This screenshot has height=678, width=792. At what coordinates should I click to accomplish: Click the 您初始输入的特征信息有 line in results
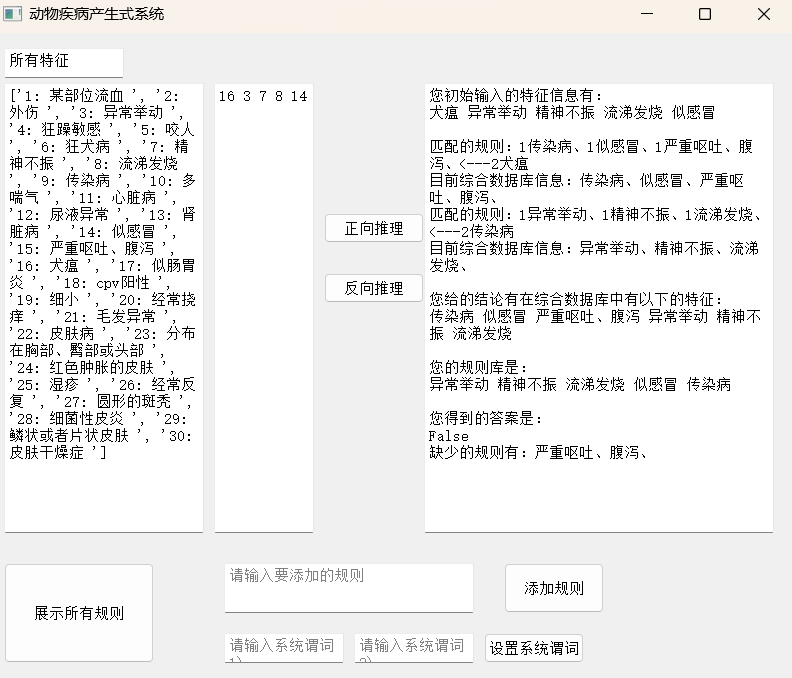pos(515,95)
